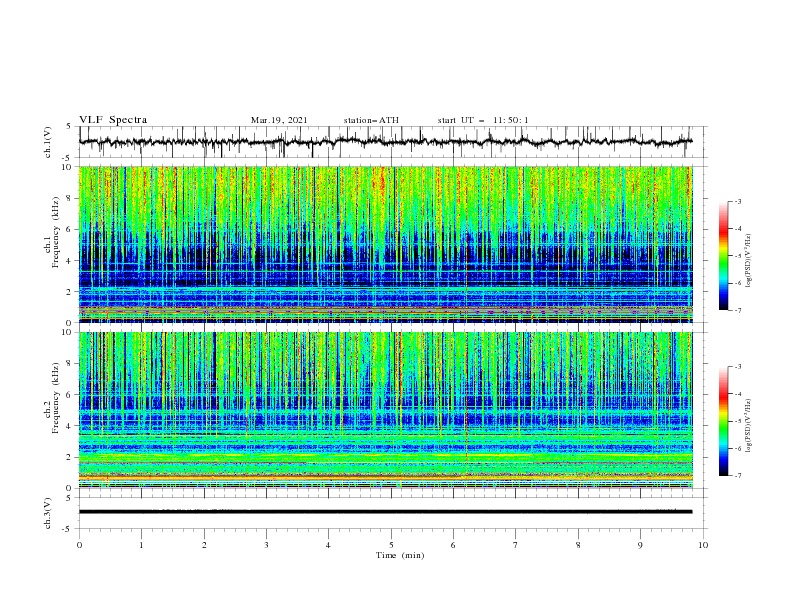Click the ch.1 frequency tick label "6"

(x=69, y=229)
